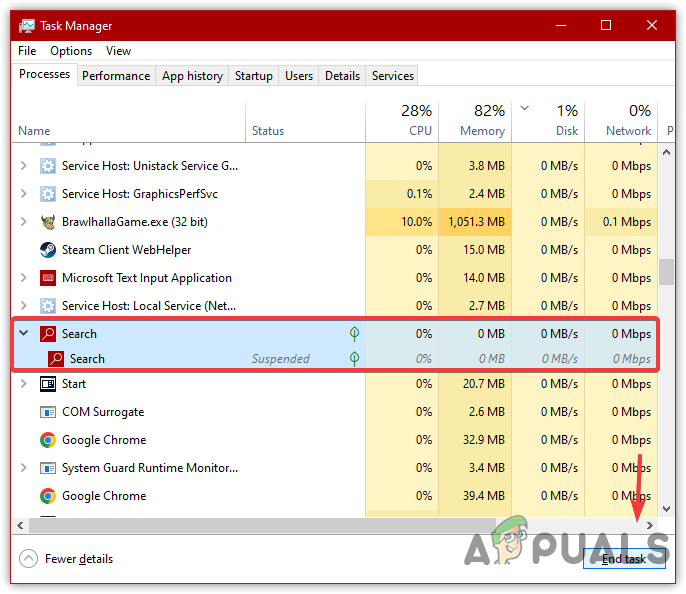Maximize the Task Manager window
Image resolution: width=686 pixels, height=594 pixels.
(x=606, y=25)
